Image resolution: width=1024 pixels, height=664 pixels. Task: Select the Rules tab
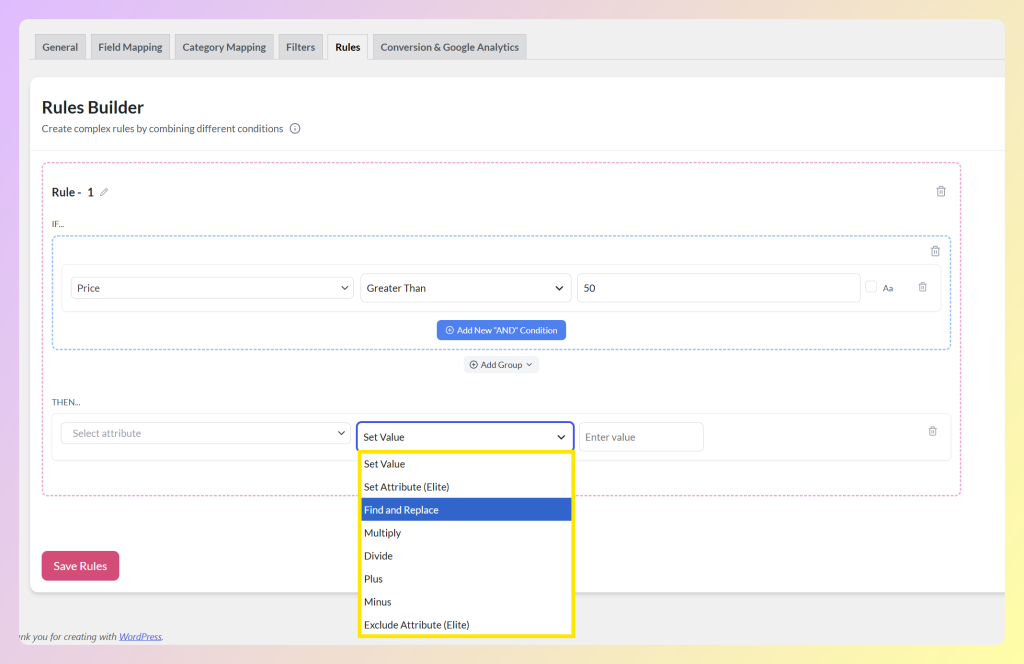point(347,47)
